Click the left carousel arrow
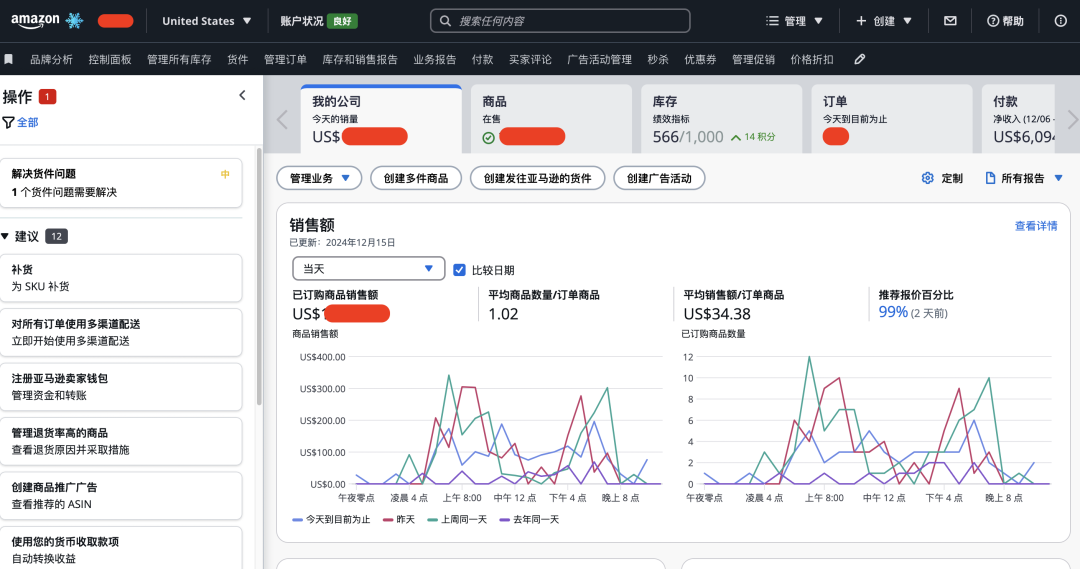This screenshot has width=1080, height=569. point(282,119)
